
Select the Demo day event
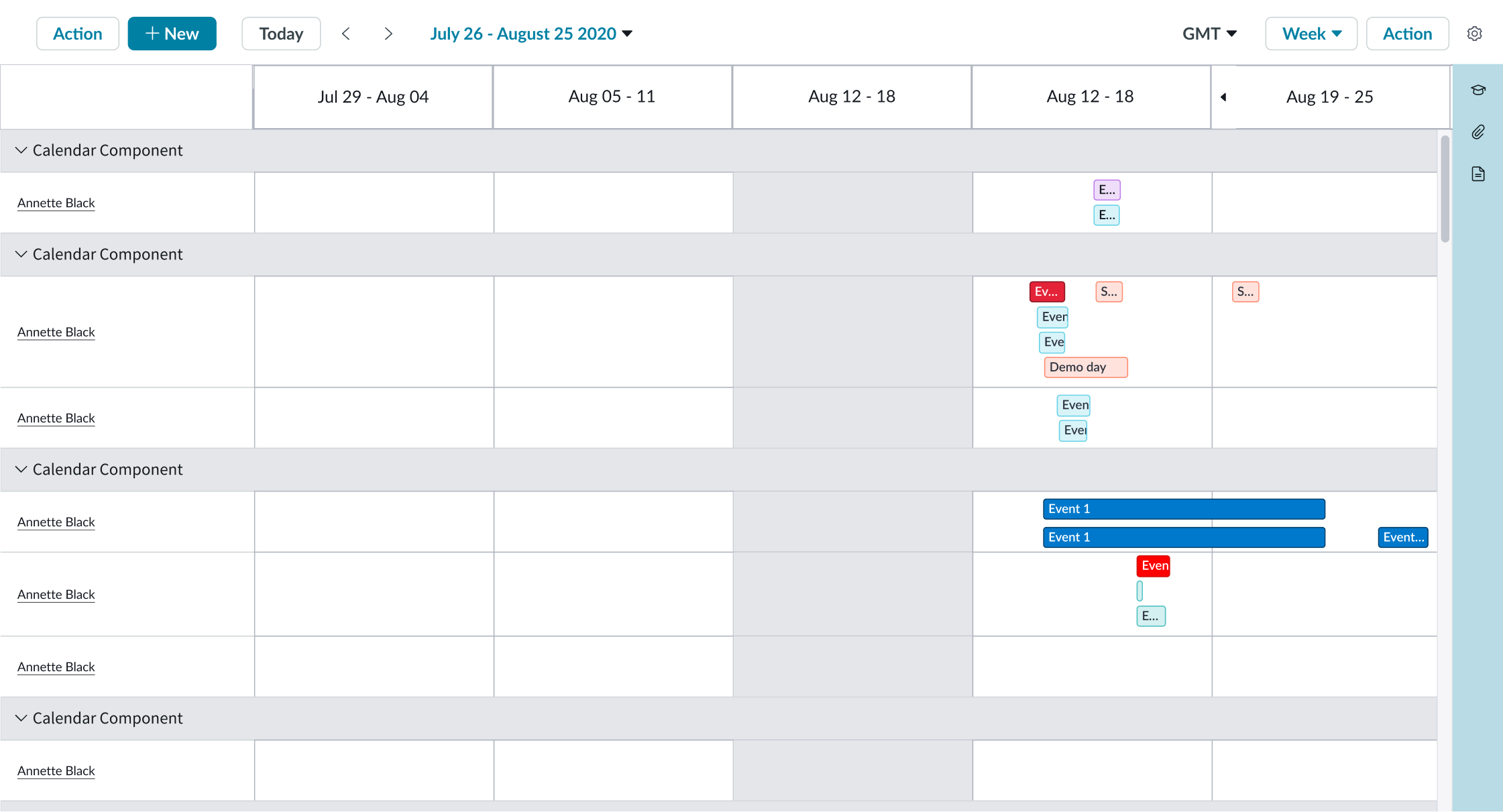1085,367
